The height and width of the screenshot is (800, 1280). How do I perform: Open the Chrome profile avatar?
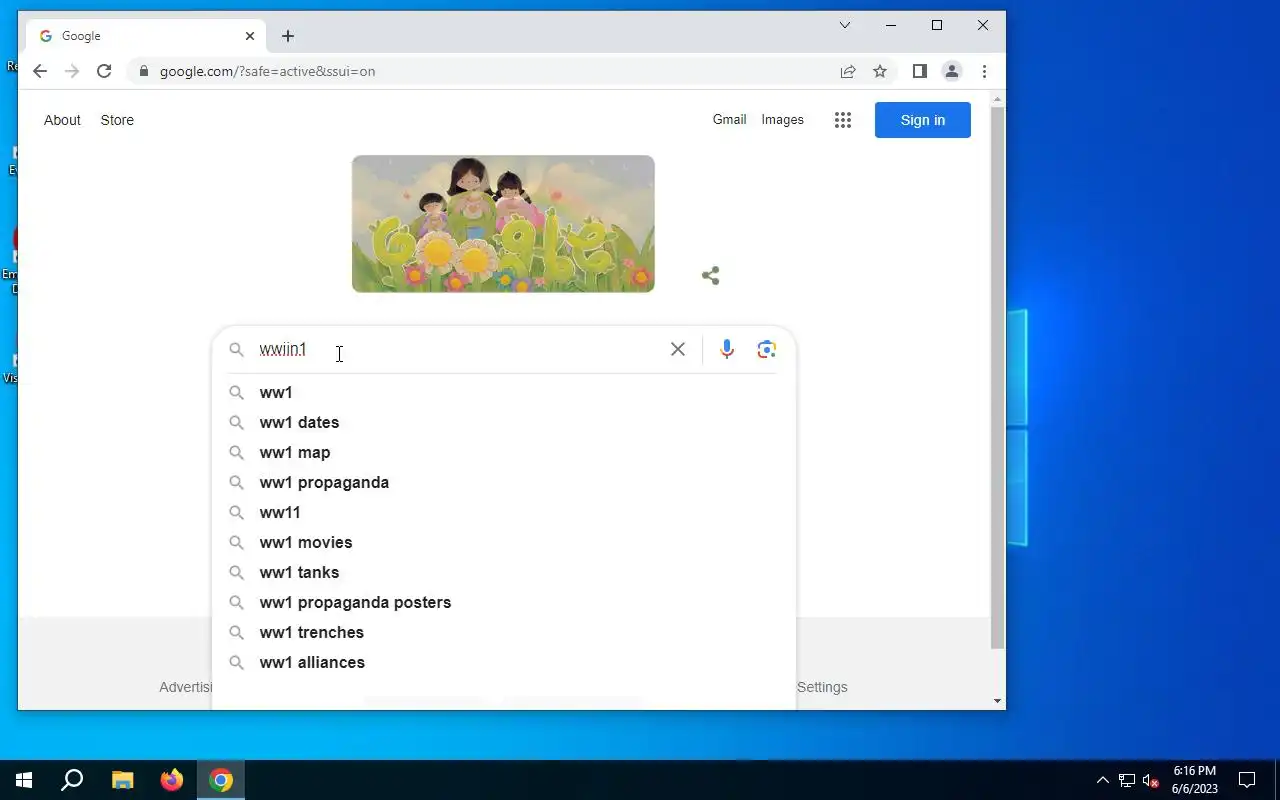tap(952, 71)
